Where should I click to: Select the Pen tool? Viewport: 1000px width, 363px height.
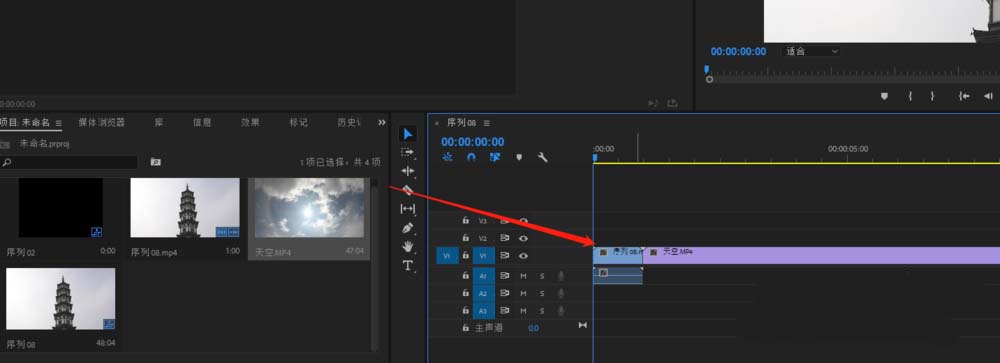[x=408, y=228]
